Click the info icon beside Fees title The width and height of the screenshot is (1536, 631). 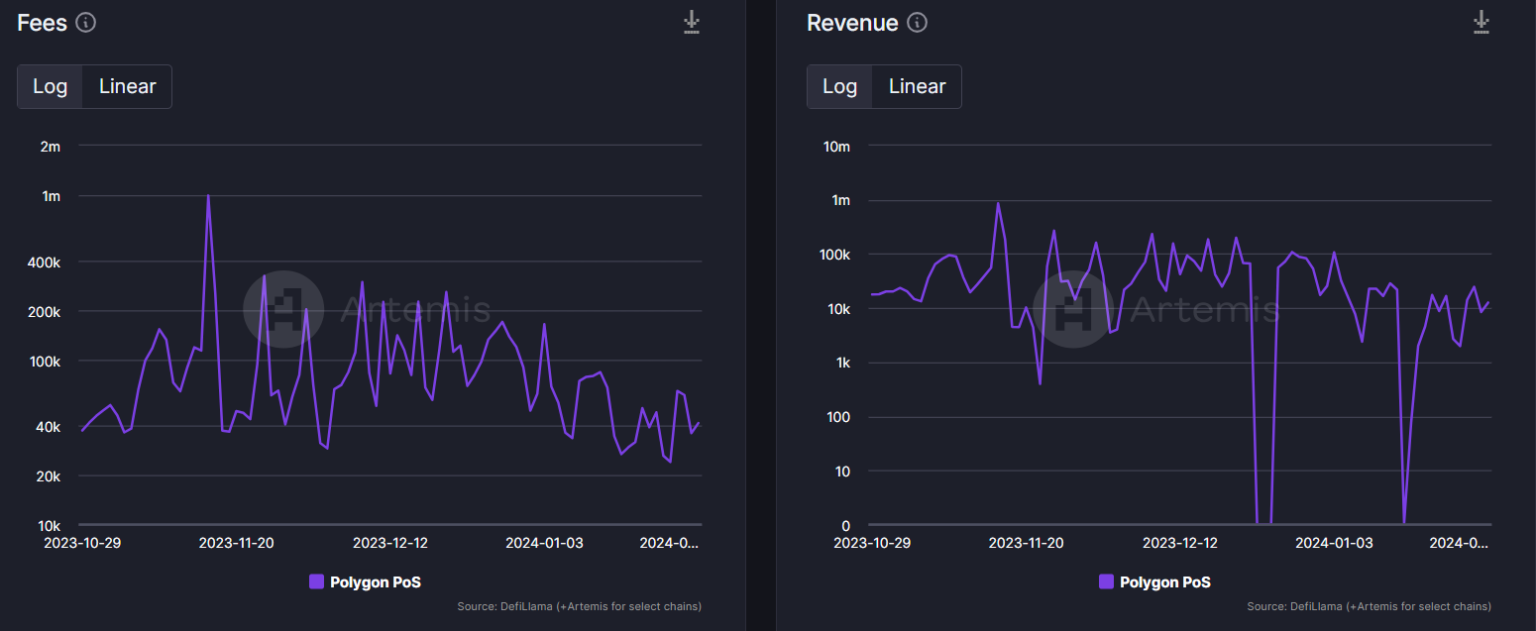click(x=86, y=23)
